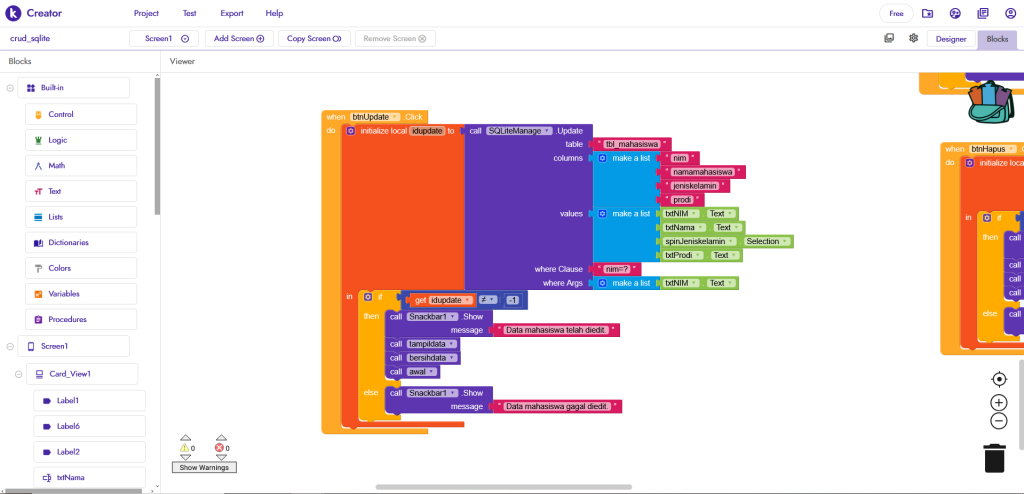Select the Colors block category

point(60,268)
